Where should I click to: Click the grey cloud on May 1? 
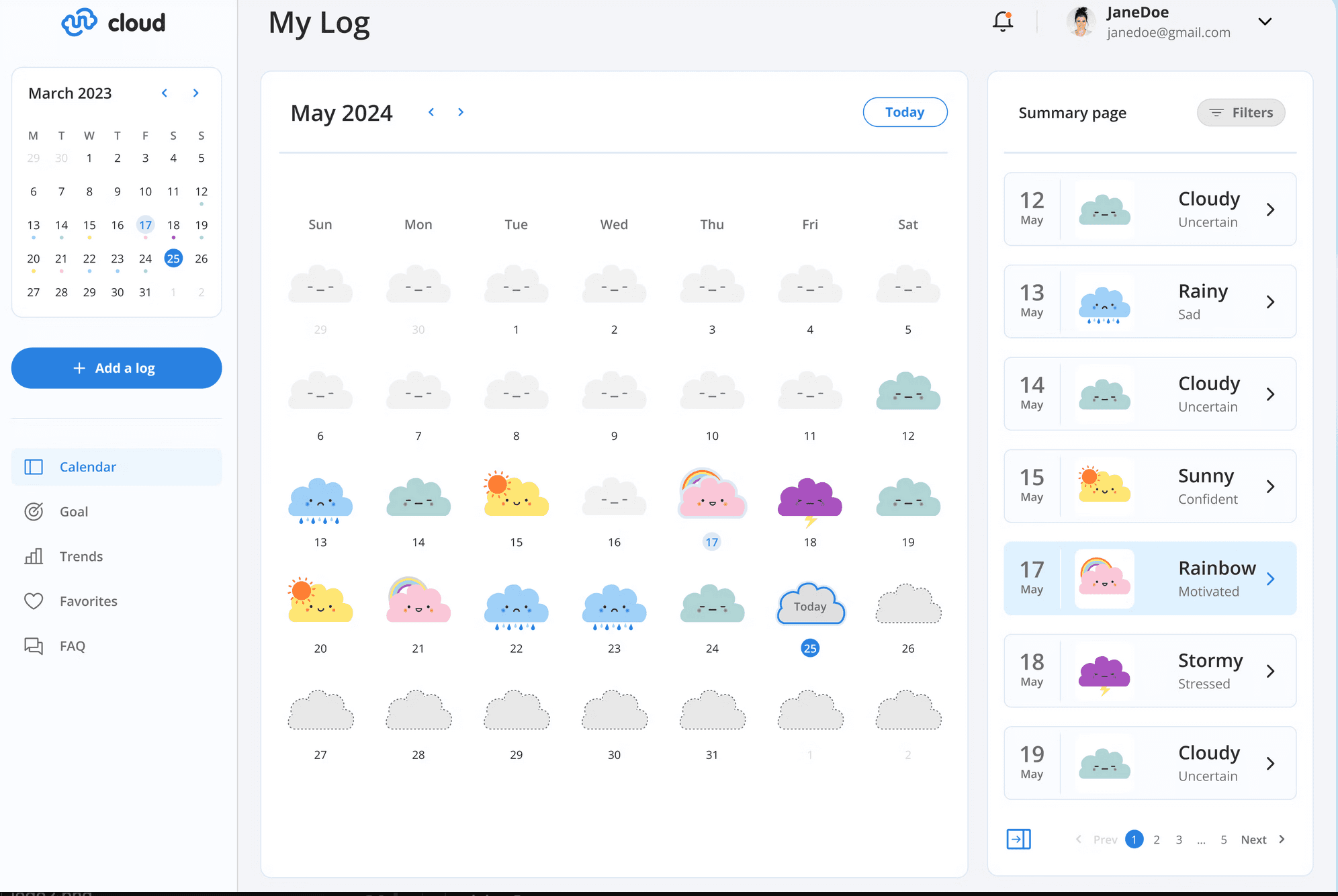(x=516, y=284)
